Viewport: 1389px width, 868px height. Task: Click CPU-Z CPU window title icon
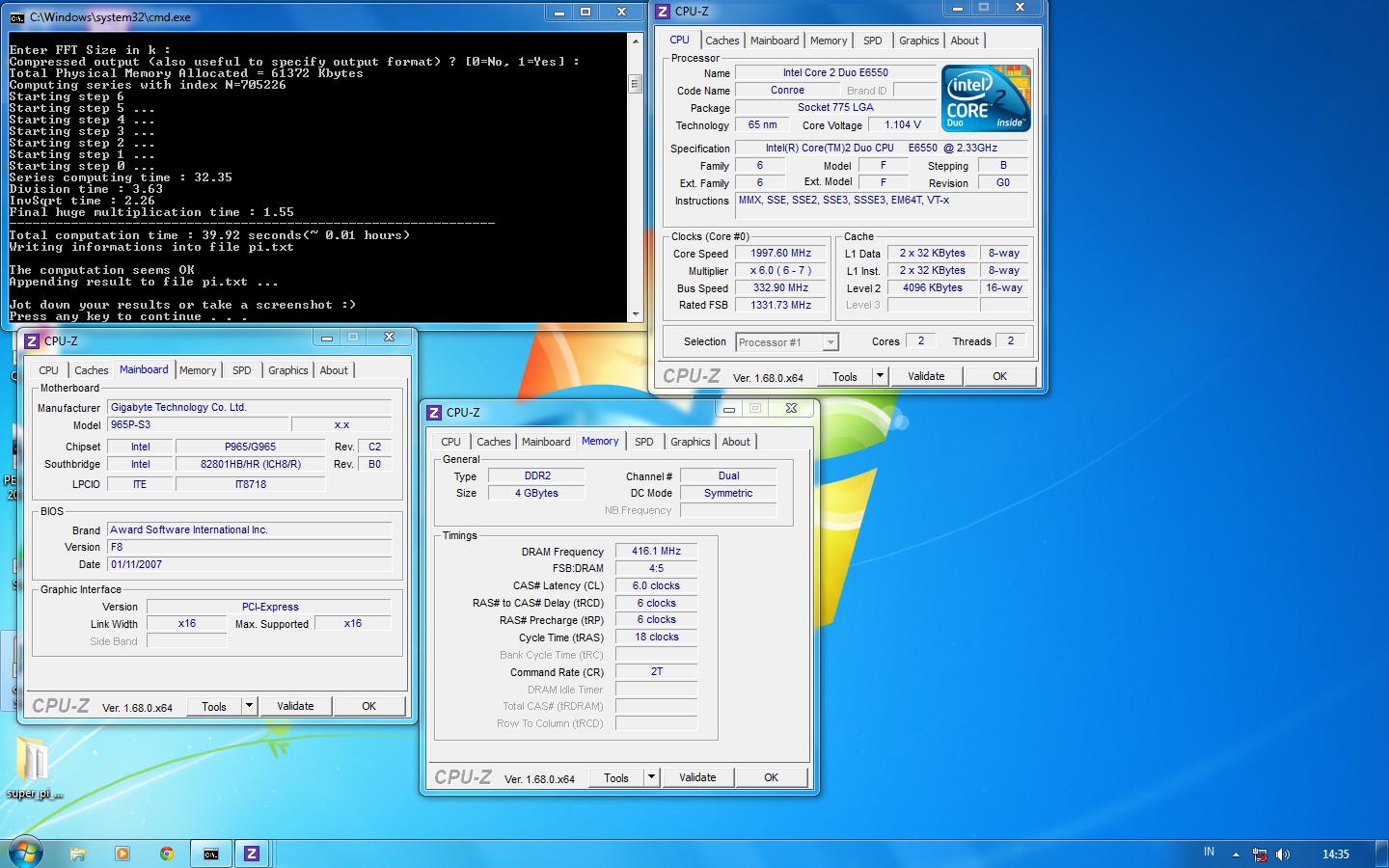pyautogui.click(x=663, y=12)
